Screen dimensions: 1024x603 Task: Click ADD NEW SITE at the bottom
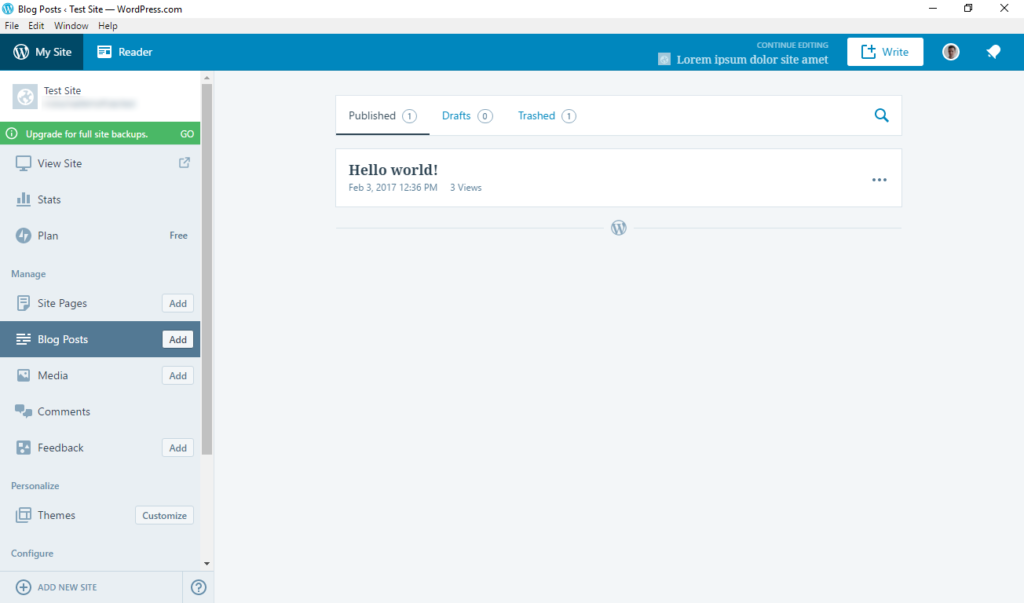[x=64, y=587]
